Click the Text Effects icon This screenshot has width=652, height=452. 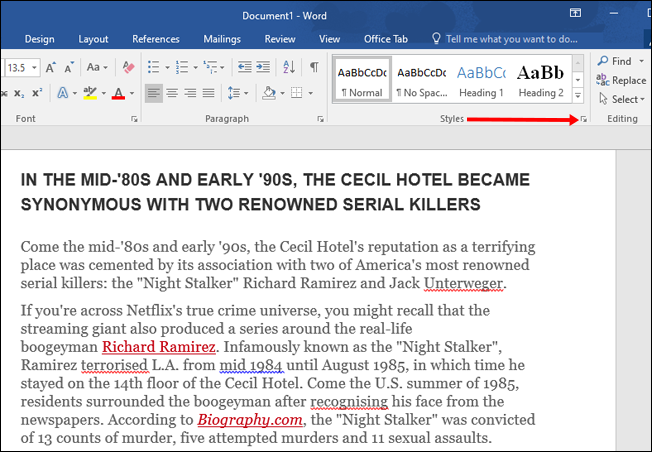click(63, 93)
